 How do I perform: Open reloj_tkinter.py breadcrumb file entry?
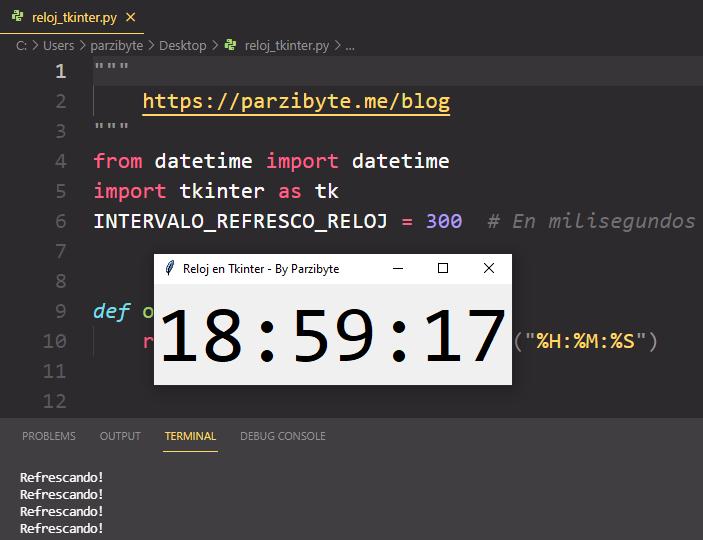tap(287, 46)
